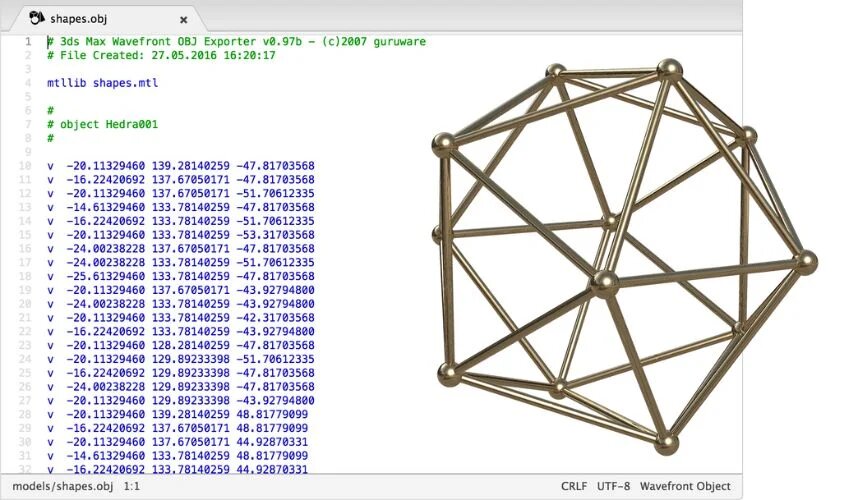850x500 pixels.
Task: Close the shapes.obj tab
Action: pos(182,18)
